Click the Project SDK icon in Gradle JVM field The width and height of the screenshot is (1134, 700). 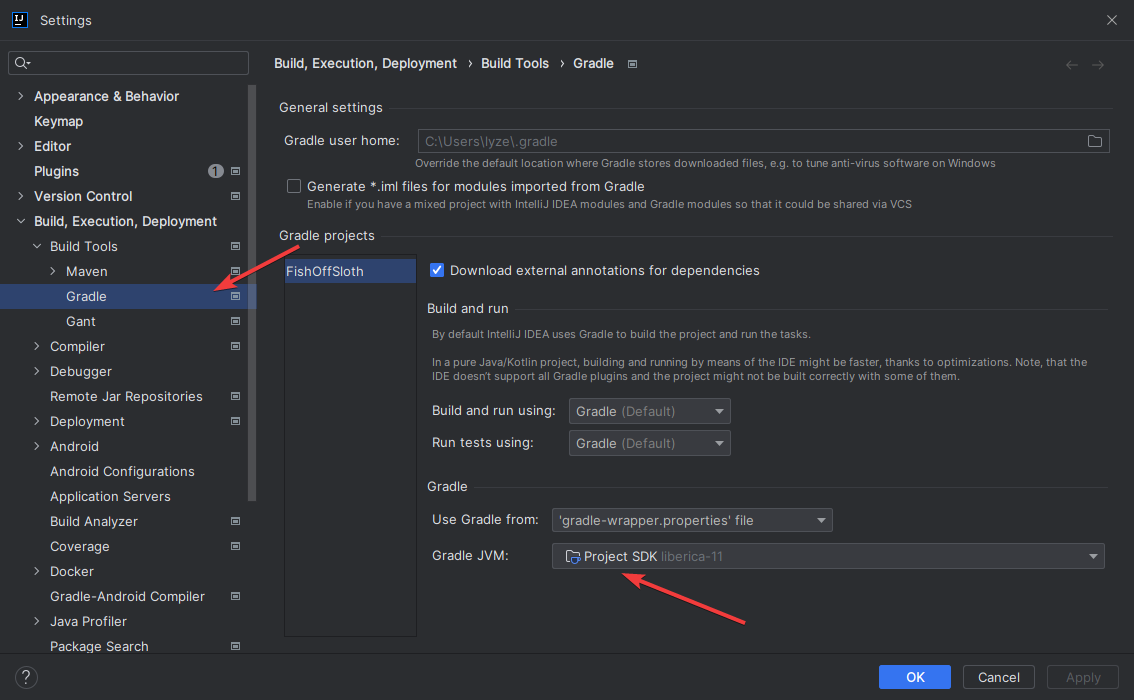572,556
